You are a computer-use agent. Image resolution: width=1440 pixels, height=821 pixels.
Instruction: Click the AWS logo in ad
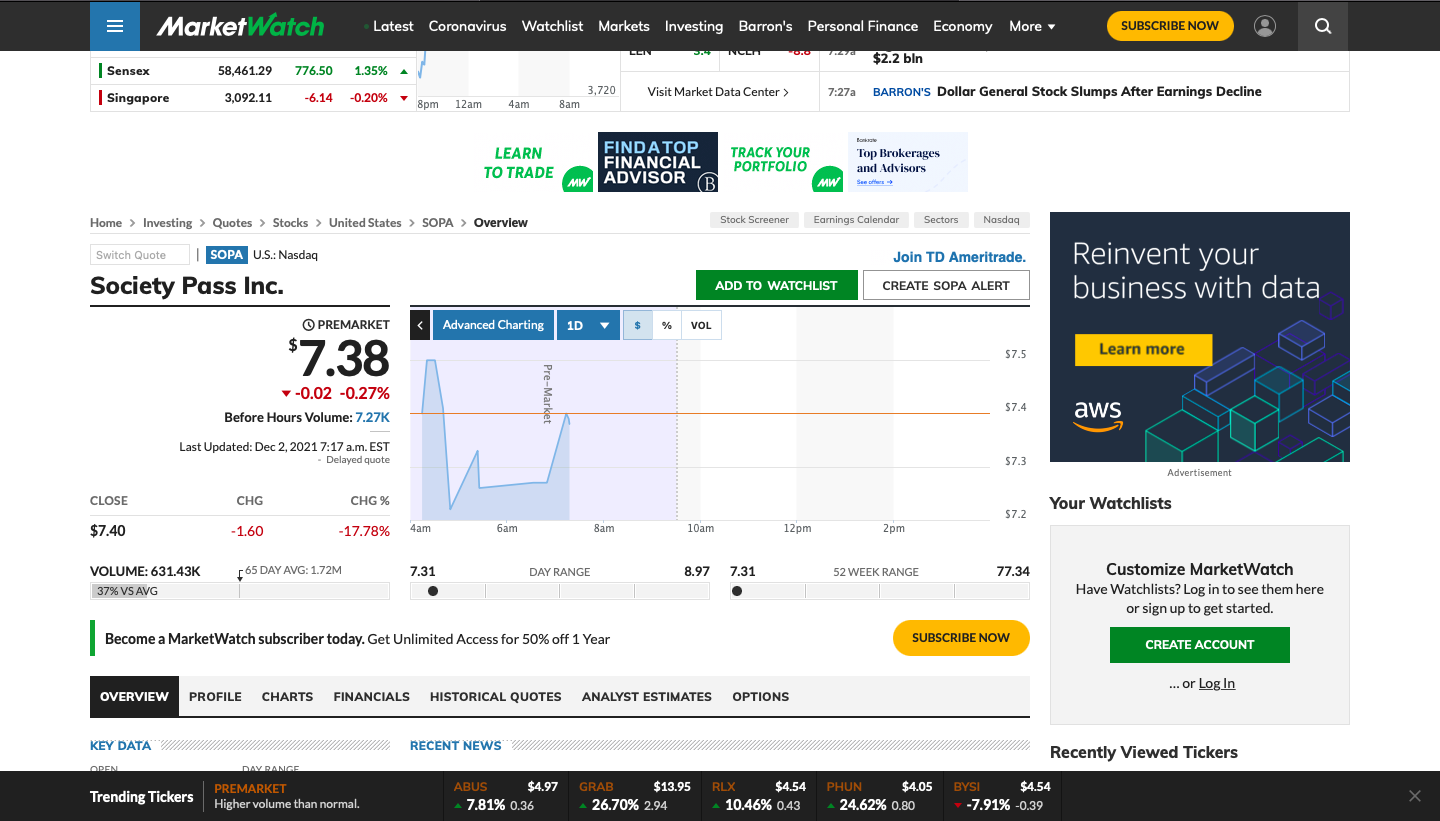tap(1098, 415)
